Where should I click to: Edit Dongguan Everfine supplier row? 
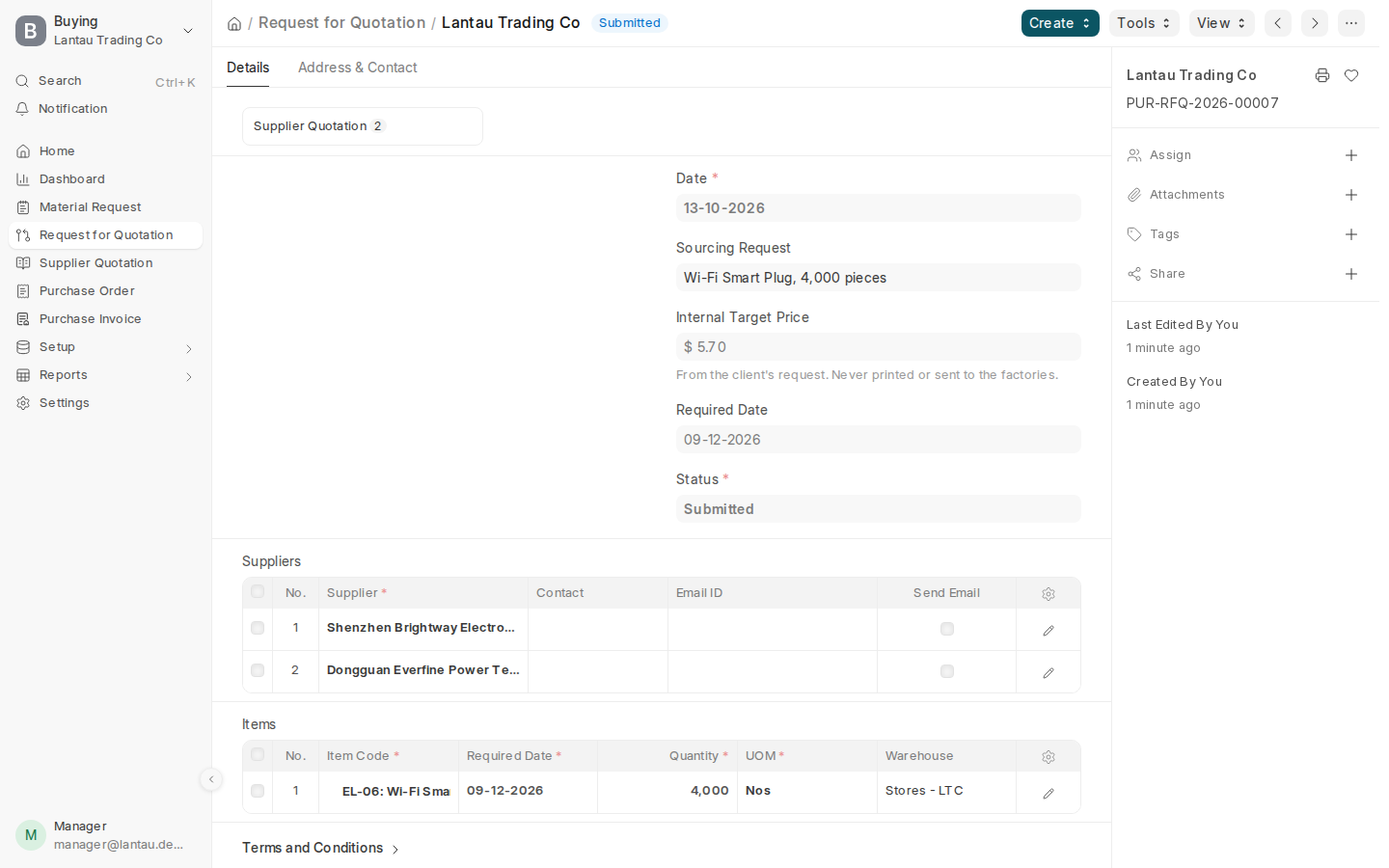(x=1049, y=672)
